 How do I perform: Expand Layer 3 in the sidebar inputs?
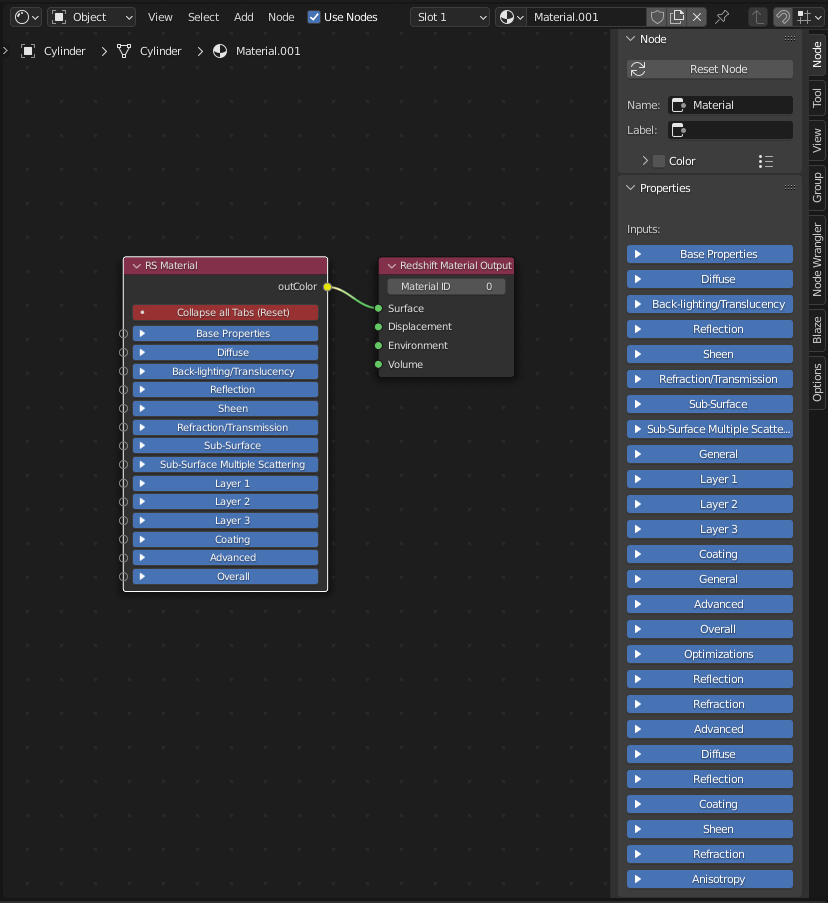710,529
